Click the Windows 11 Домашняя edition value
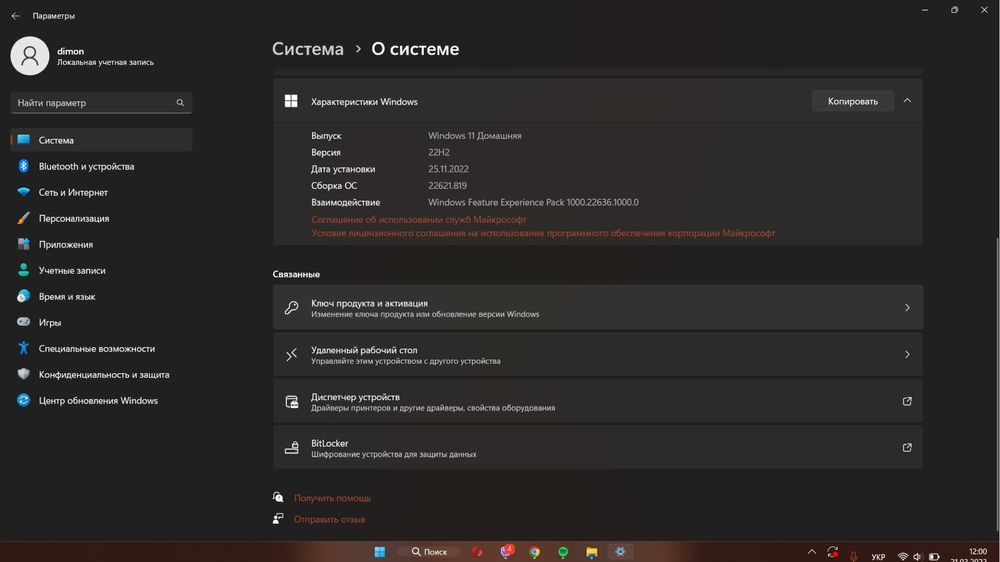This screenshot has height=562, width=1000. point(474,136)
